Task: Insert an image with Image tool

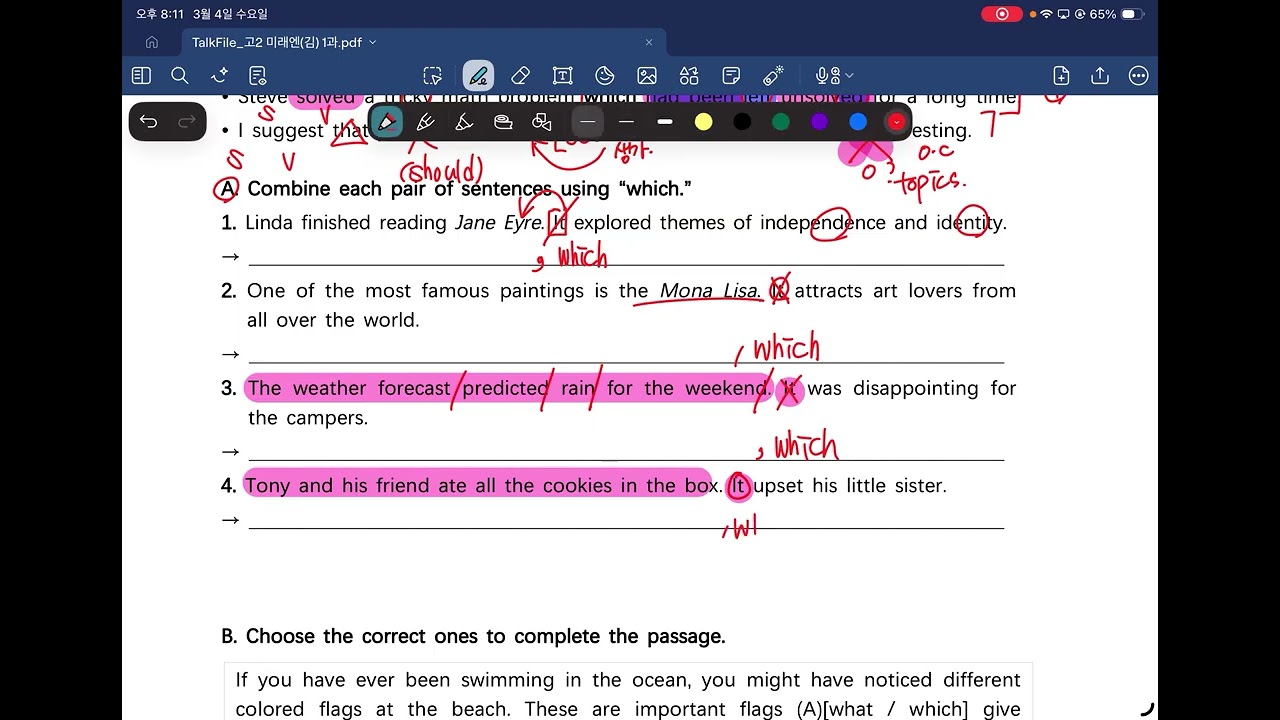Action: (x=647, y=76)
